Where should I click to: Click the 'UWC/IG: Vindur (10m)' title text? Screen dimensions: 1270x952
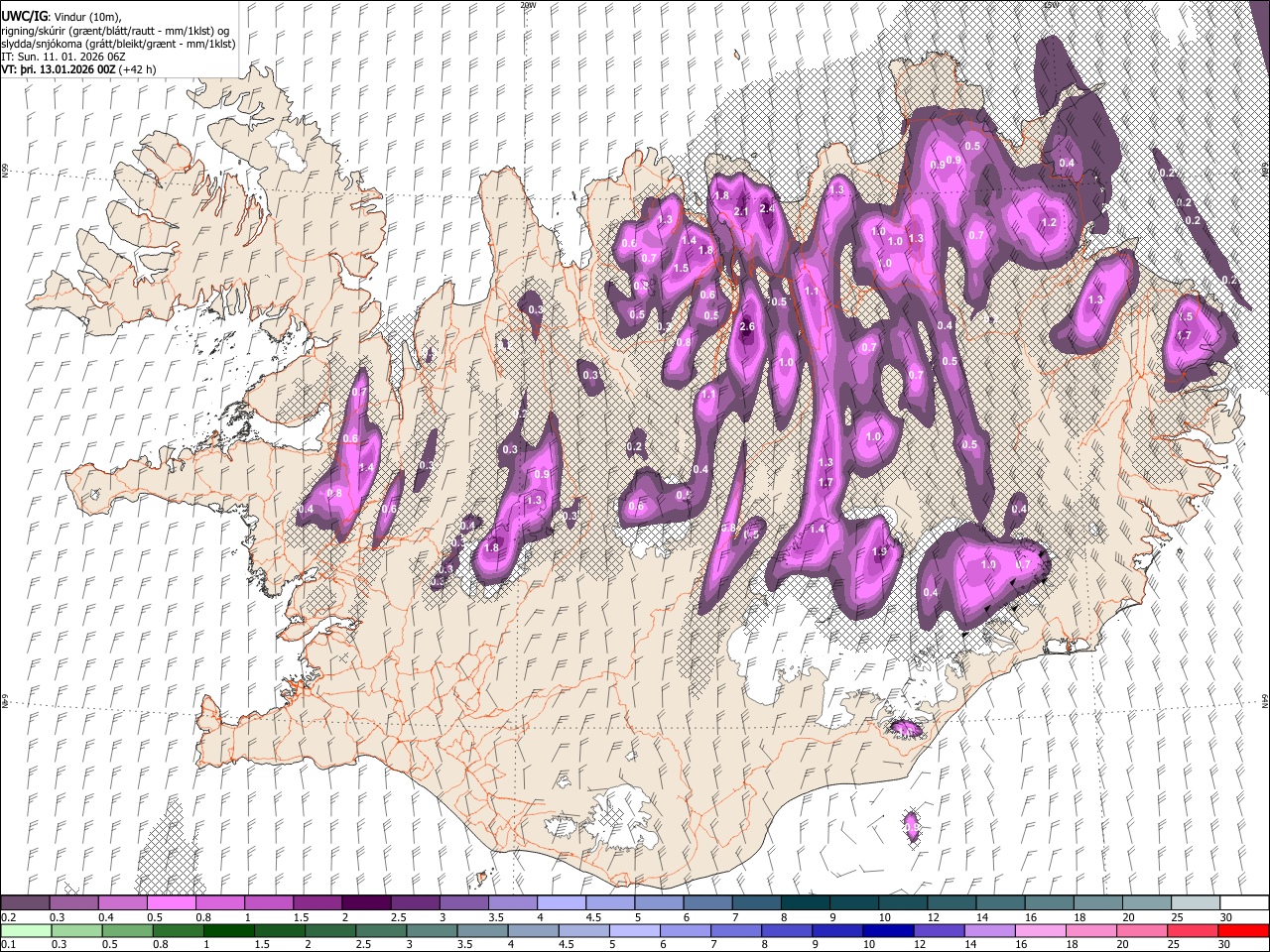[61, 15]
